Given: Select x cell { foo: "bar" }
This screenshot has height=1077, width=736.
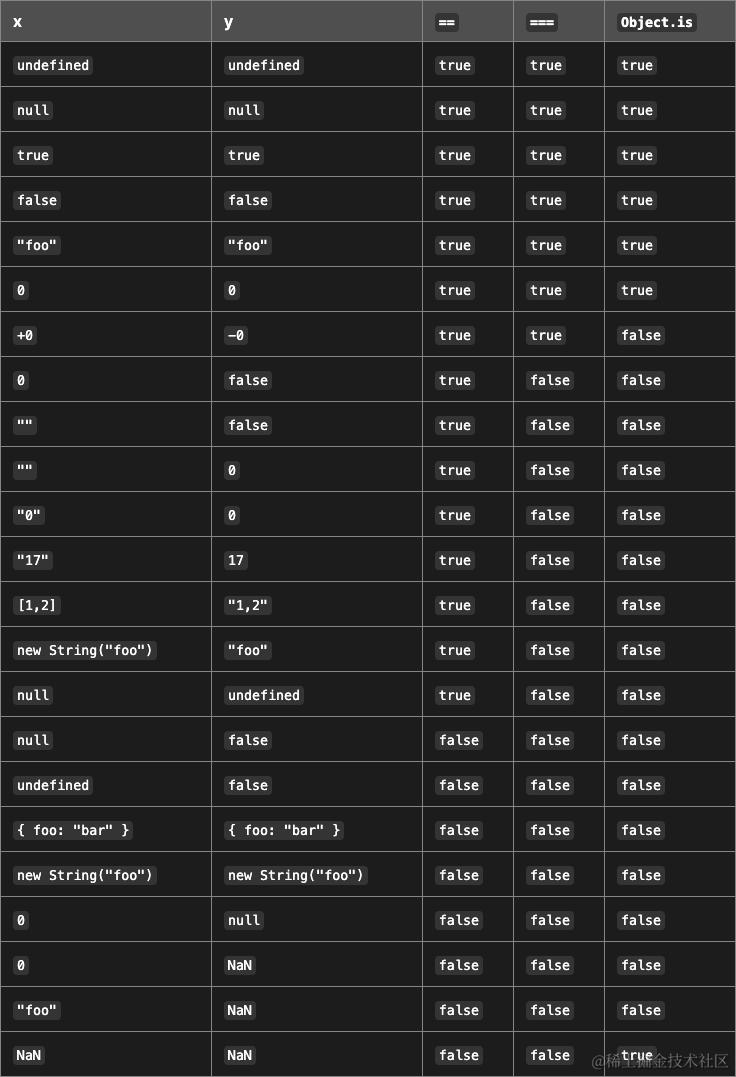Looking at the screenshot, I should (x=73, y=830).
